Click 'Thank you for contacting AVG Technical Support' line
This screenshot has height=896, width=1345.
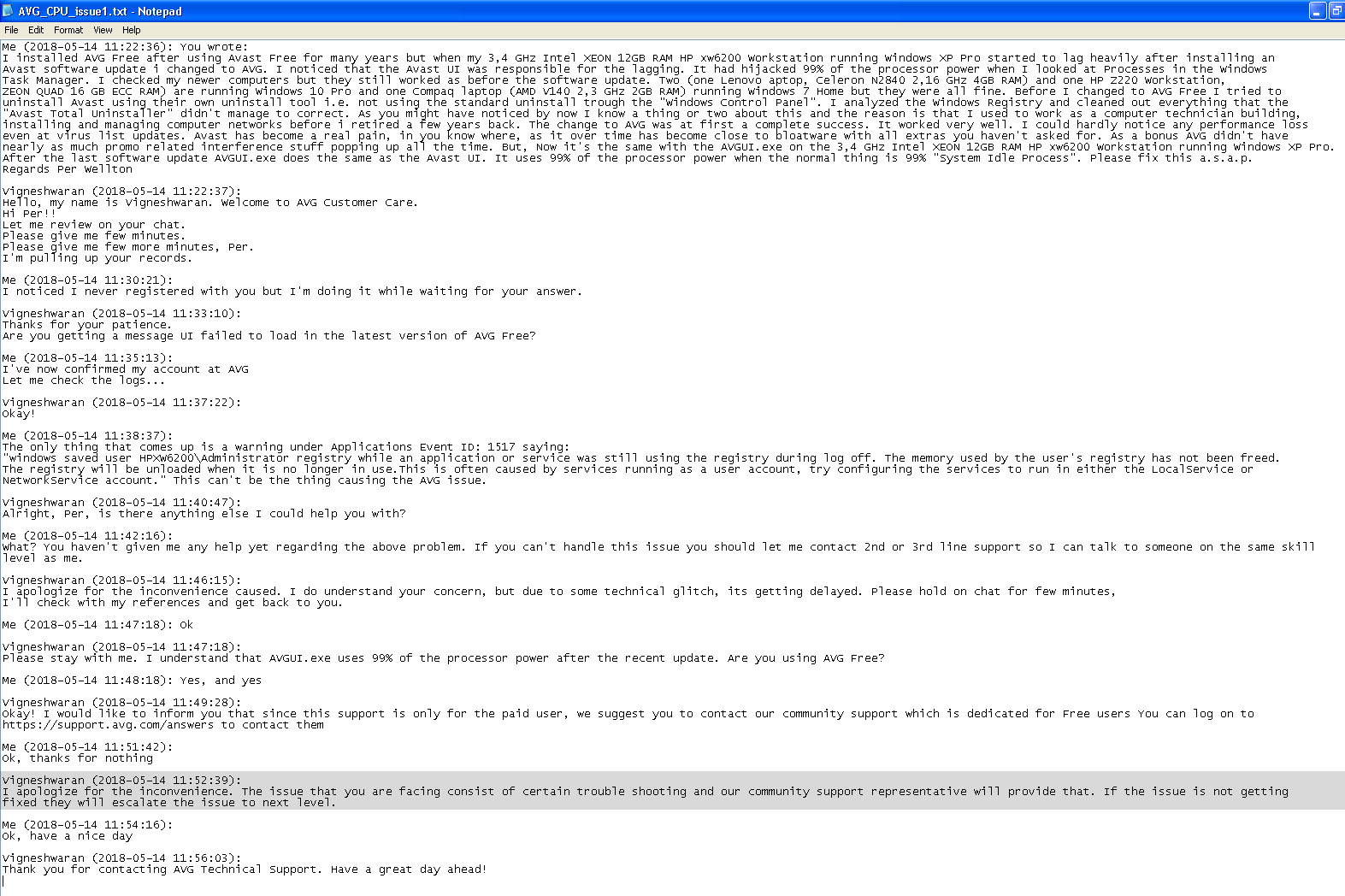244,869
